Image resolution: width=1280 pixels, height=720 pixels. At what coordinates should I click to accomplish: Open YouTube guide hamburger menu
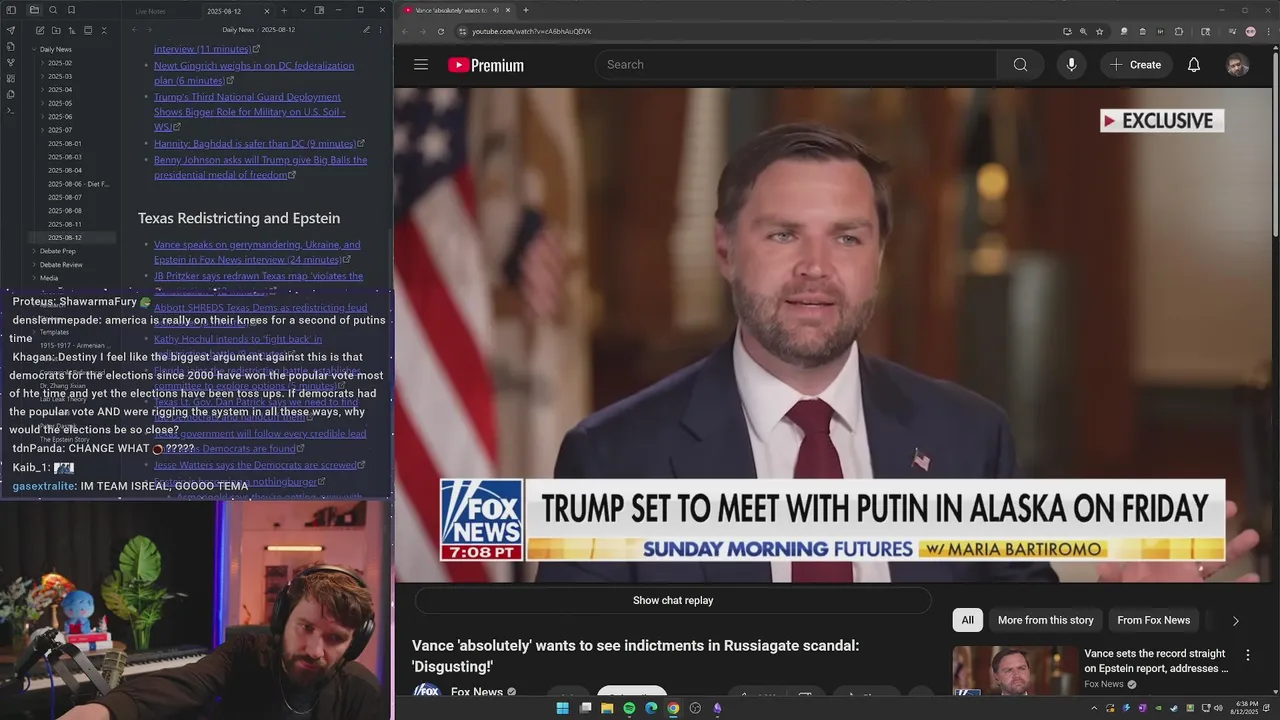tap(421, 65)
